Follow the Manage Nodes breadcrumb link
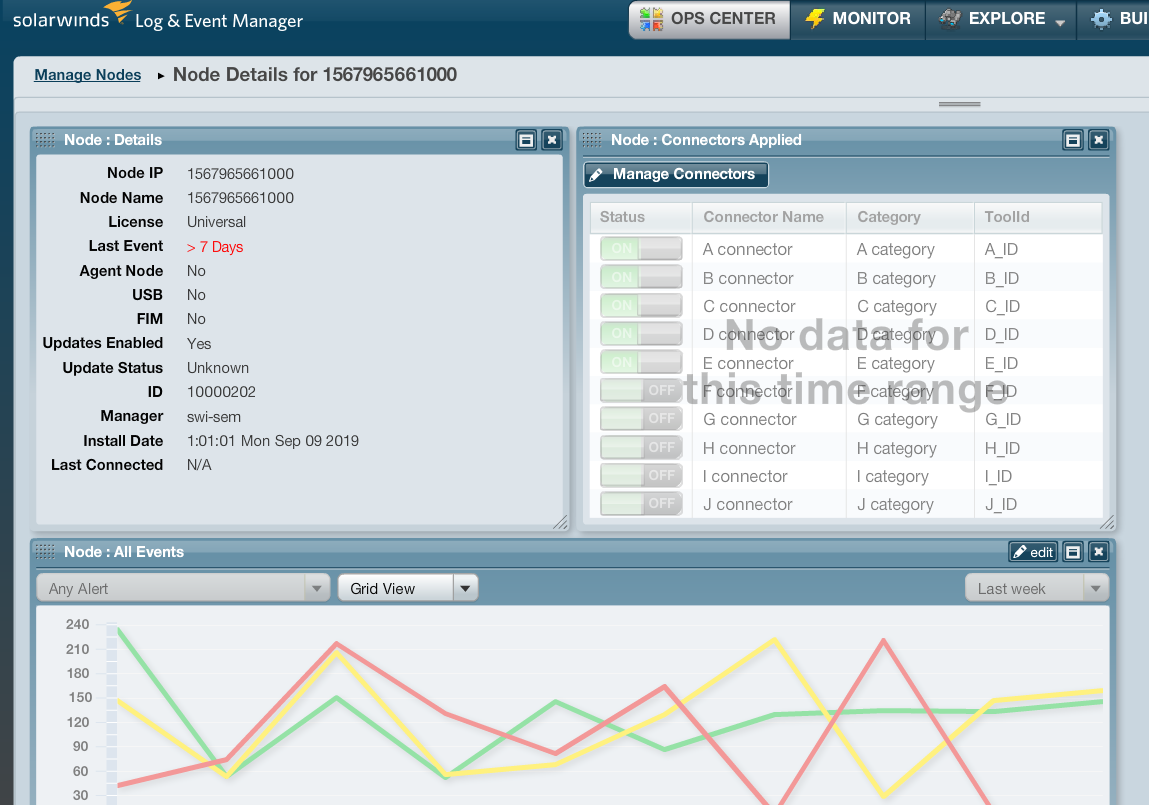Image resolution: width=1149 pixels, height=805 pixels. (x=88, y=75)
